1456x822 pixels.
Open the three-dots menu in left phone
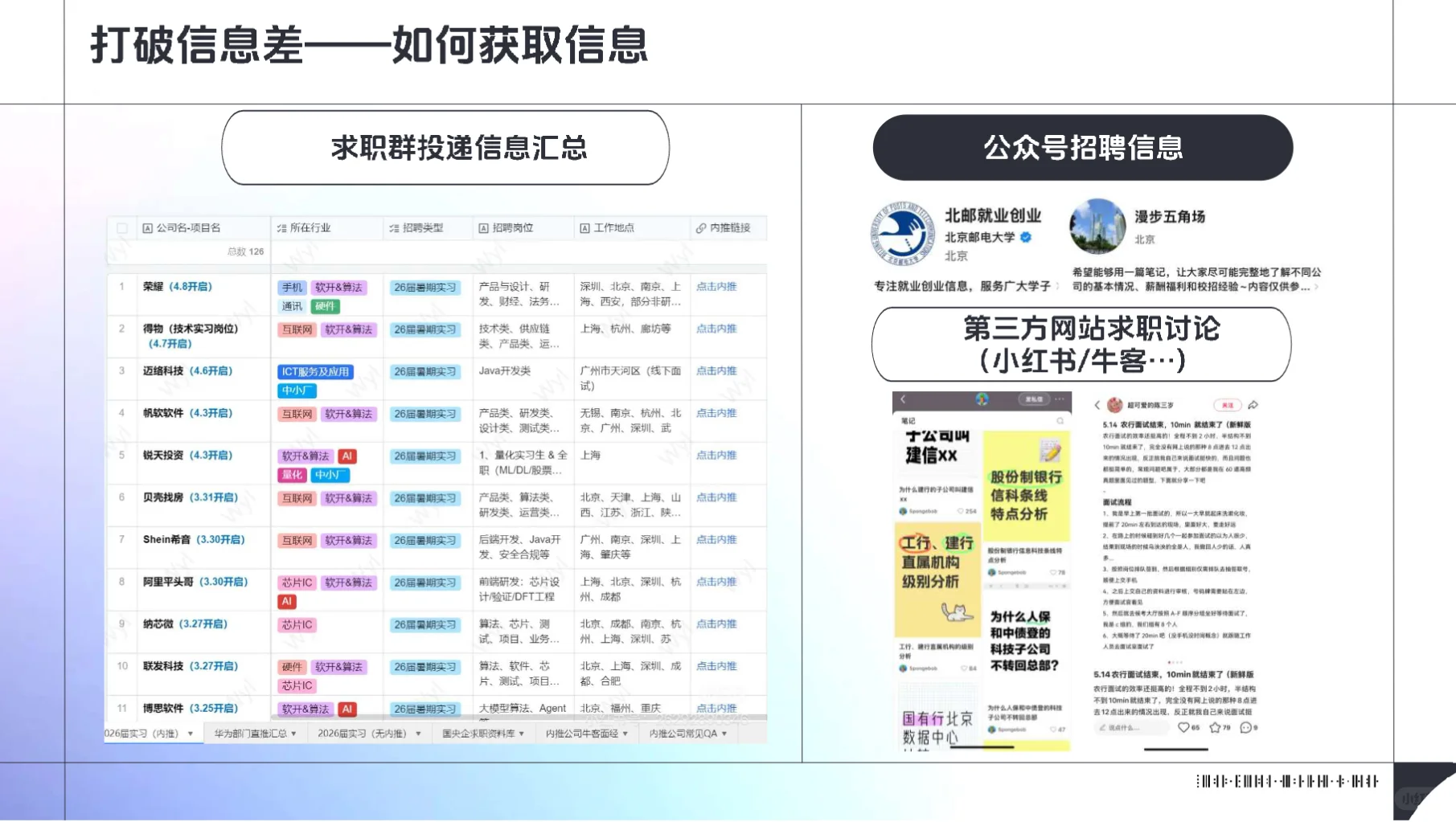(1060, 399)
